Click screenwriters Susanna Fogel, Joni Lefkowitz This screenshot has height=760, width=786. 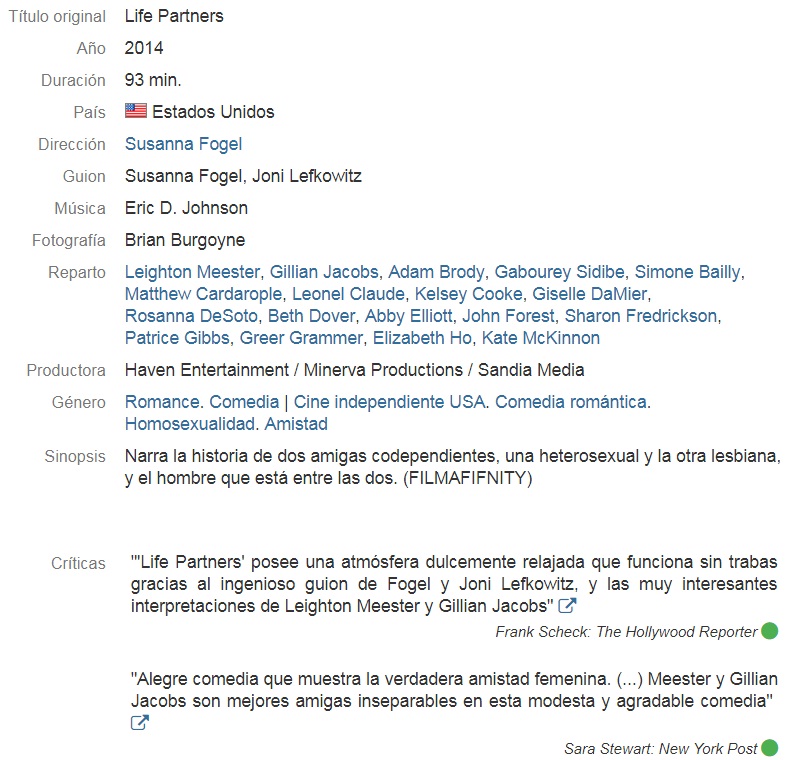pos(243,176)
